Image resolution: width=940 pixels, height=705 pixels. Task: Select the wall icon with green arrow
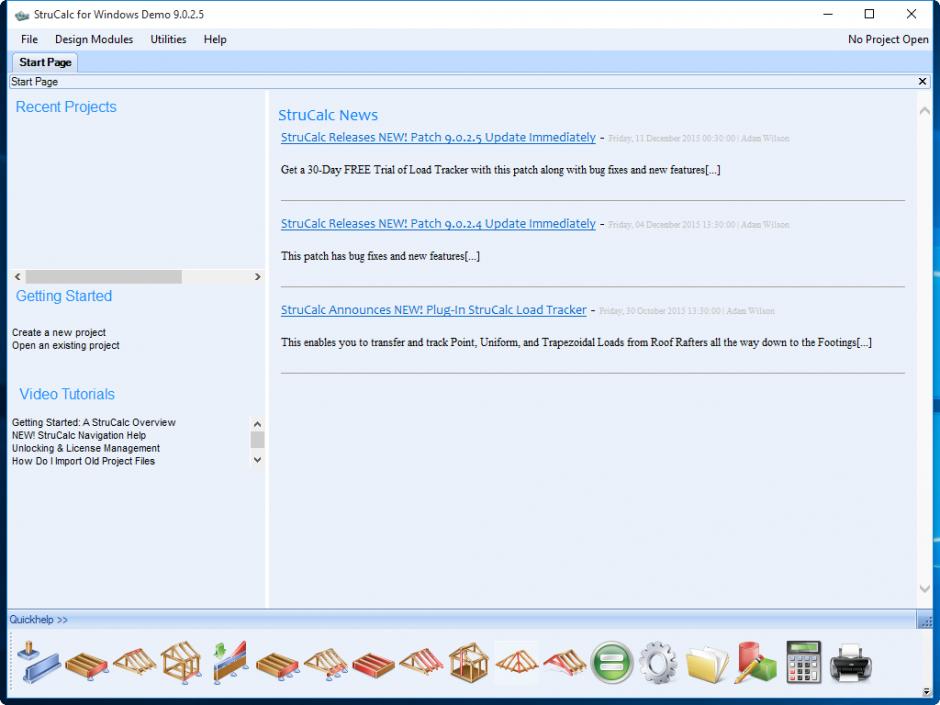pyautogui.click(x=230, y=662)
